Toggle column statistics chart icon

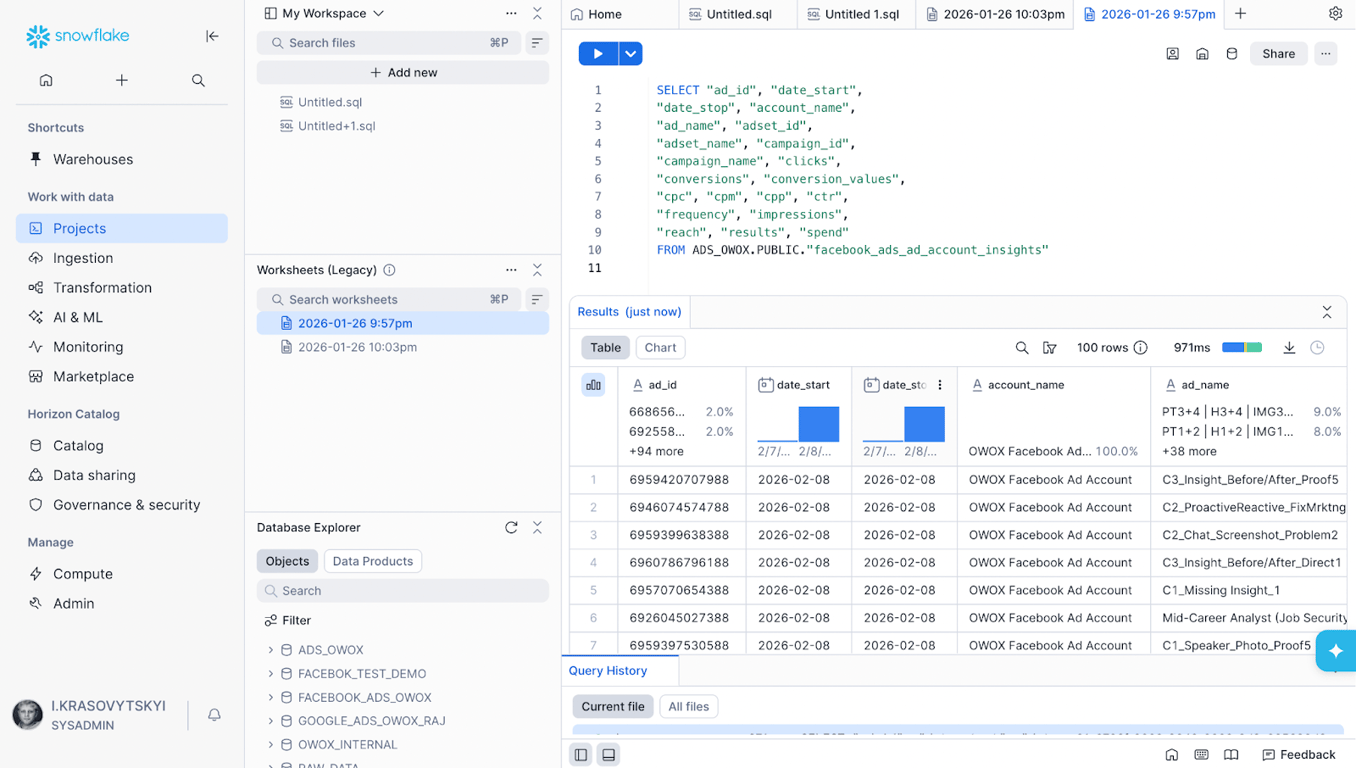point(593,385)
